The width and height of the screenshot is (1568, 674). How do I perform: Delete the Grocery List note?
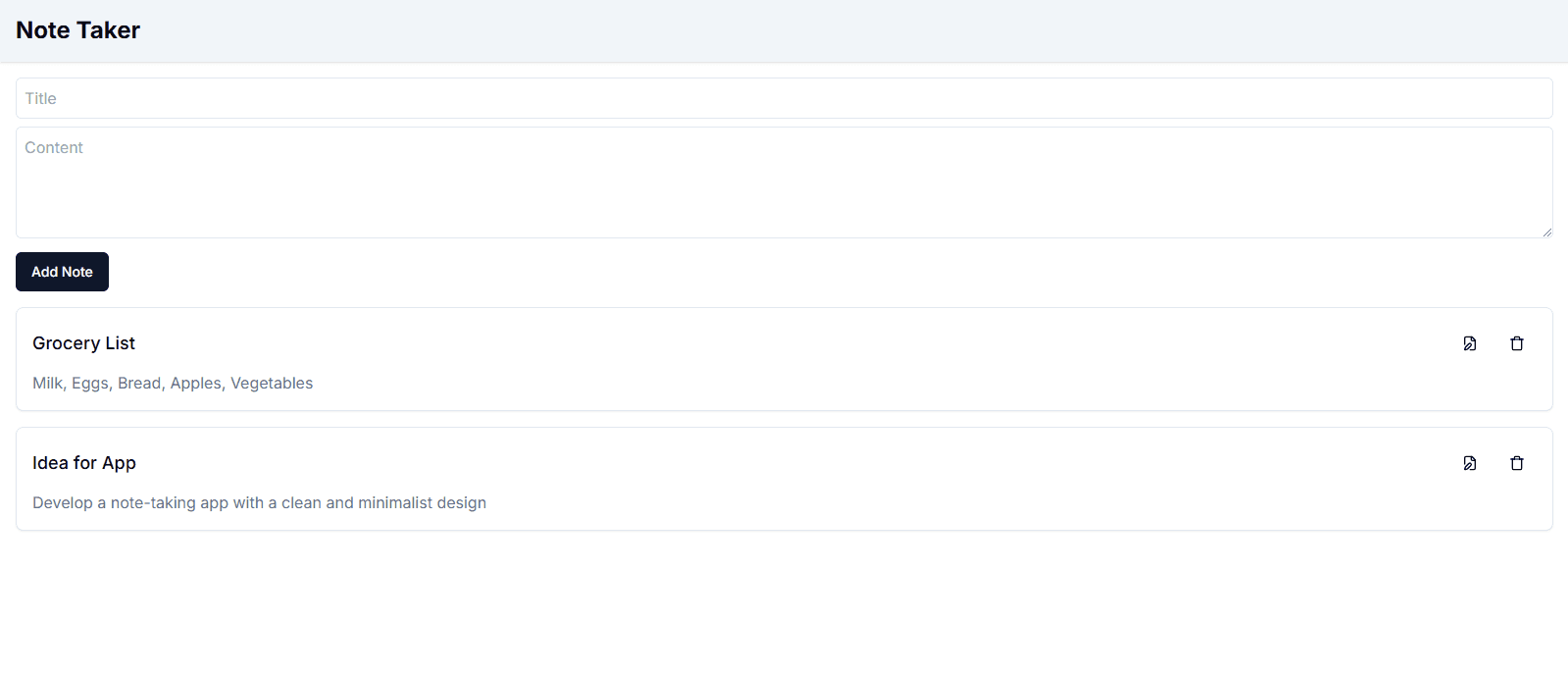[1516, 343]
